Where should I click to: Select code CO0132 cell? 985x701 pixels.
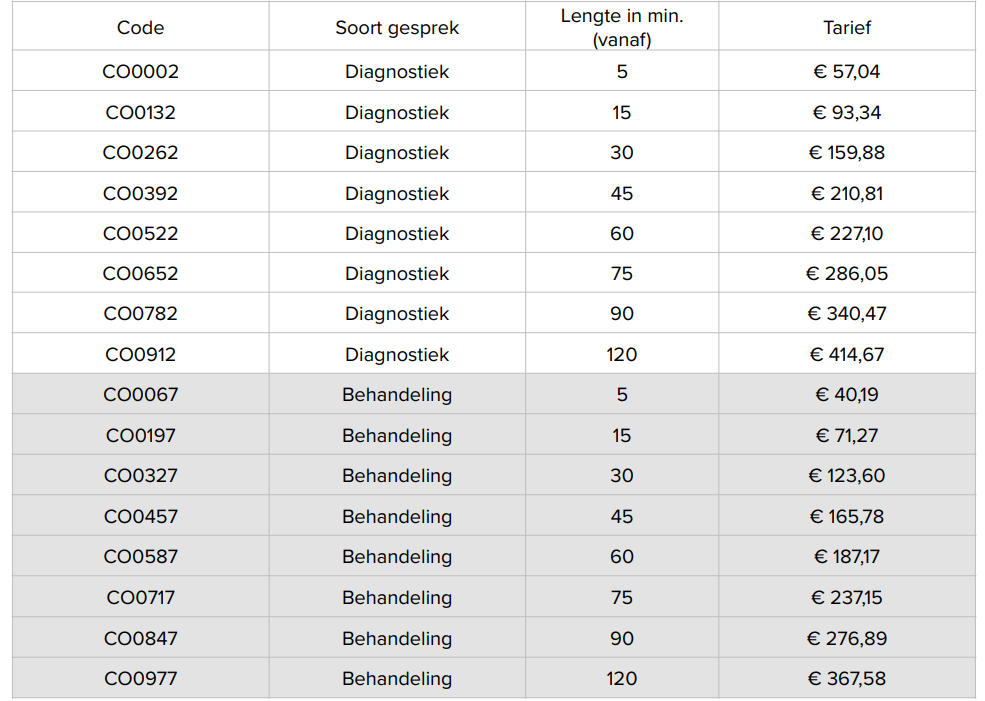pos(140,112)
